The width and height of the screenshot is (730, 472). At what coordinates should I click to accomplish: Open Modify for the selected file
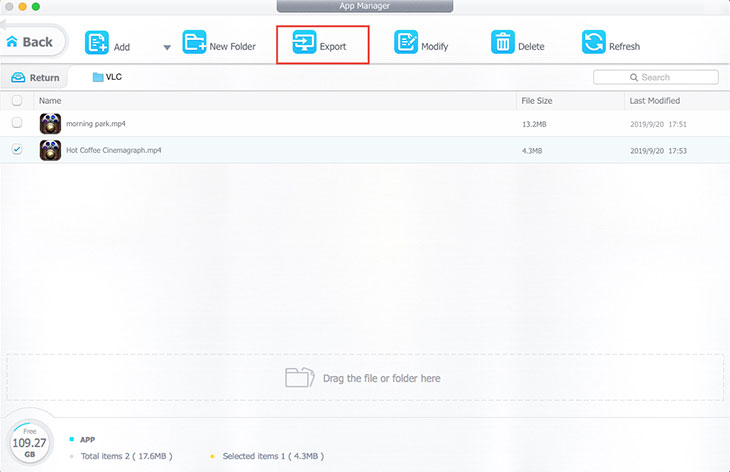point(406,45)
